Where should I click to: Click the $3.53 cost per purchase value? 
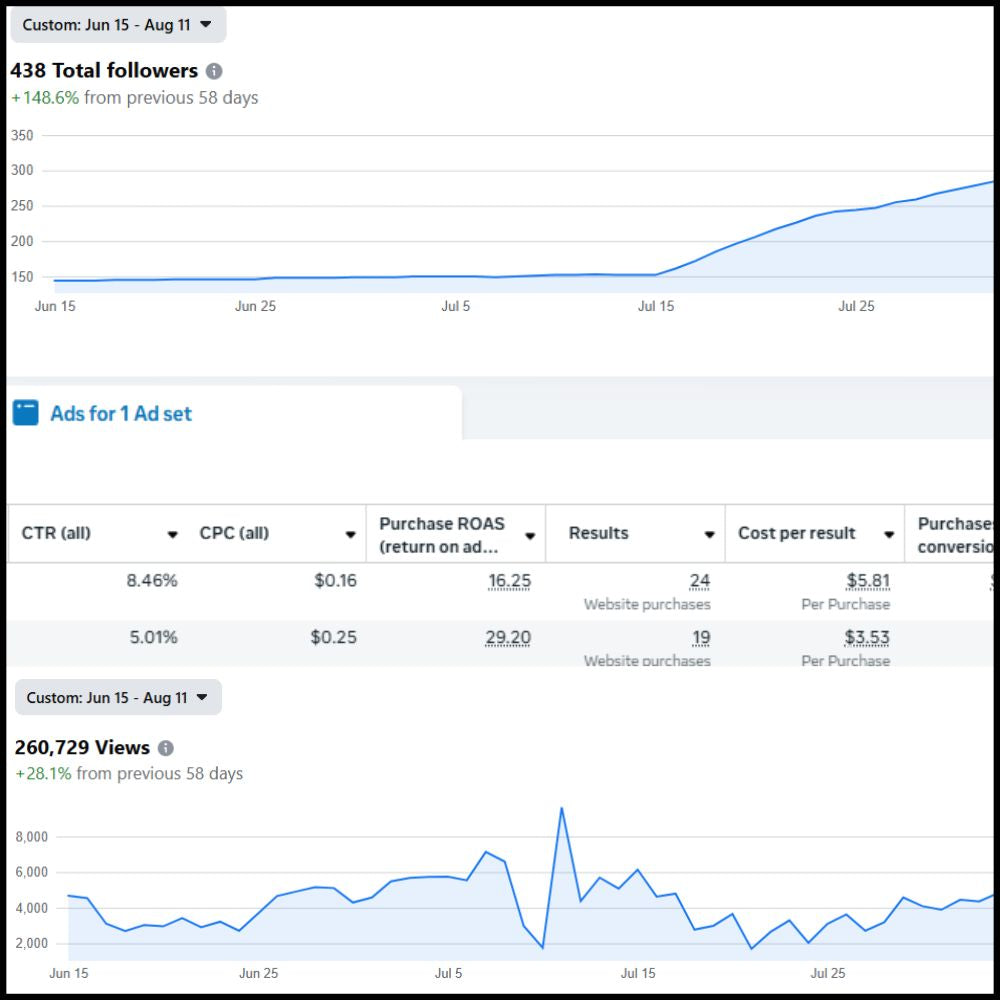(866, 638)
